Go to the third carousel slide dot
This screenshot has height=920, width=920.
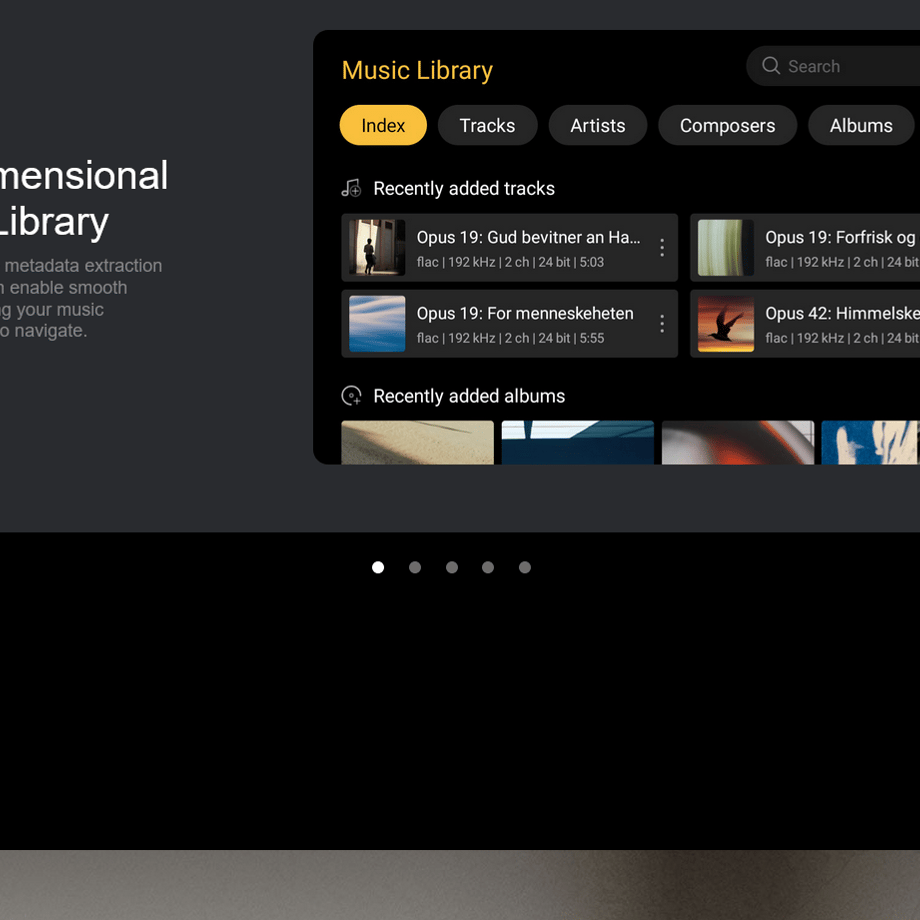(x=452, y=567)
